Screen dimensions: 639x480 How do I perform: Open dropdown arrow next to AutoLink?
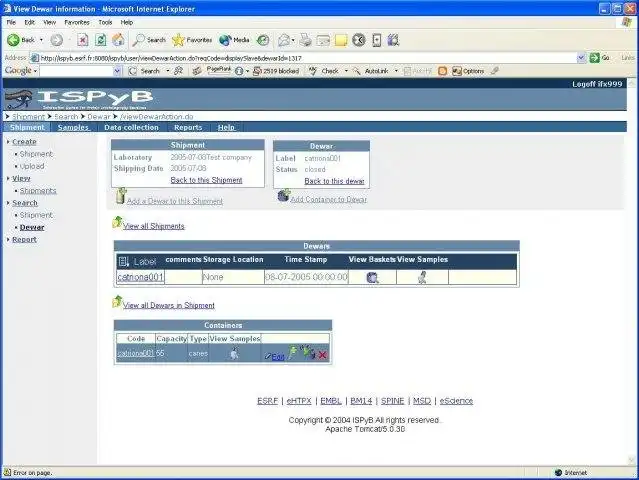coord(396,71)
